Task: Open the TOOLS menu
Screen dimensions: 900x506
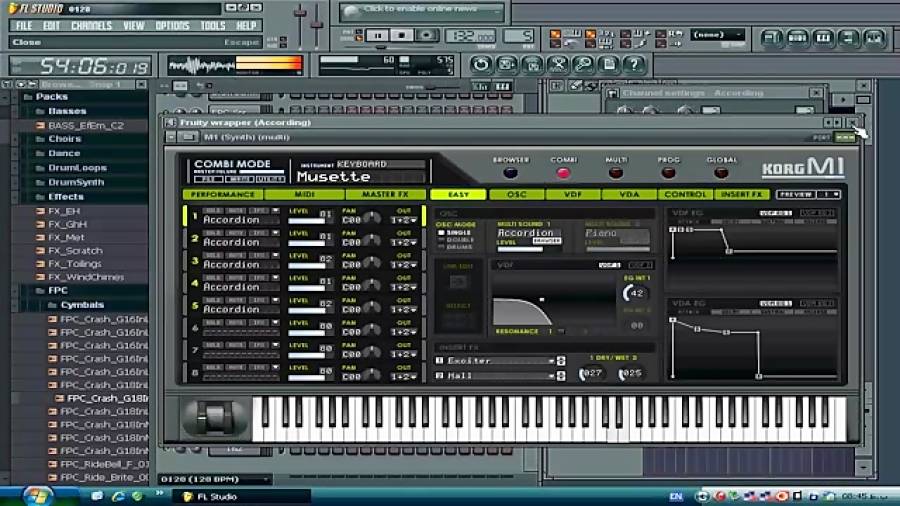Action: 213,26
